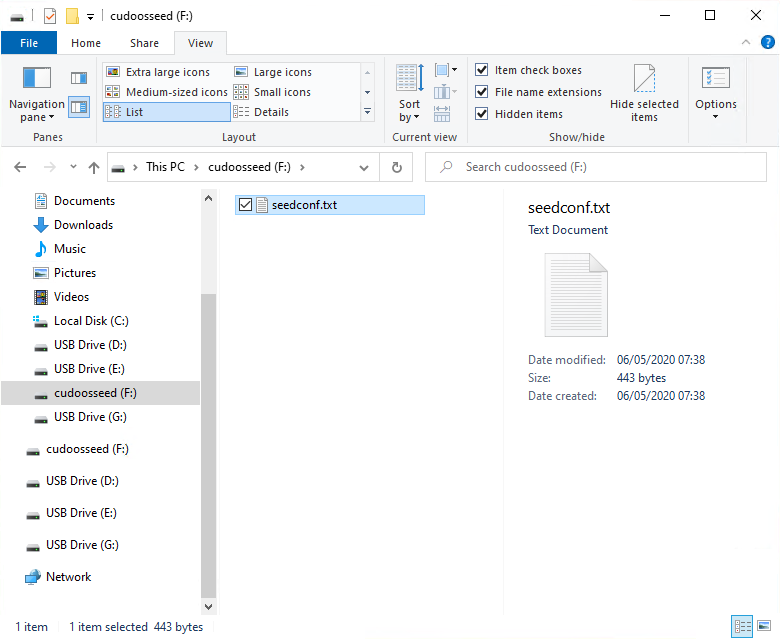
Task: Expand the This PC breadcrumb arrow
Action: click(x=196, y=167)
